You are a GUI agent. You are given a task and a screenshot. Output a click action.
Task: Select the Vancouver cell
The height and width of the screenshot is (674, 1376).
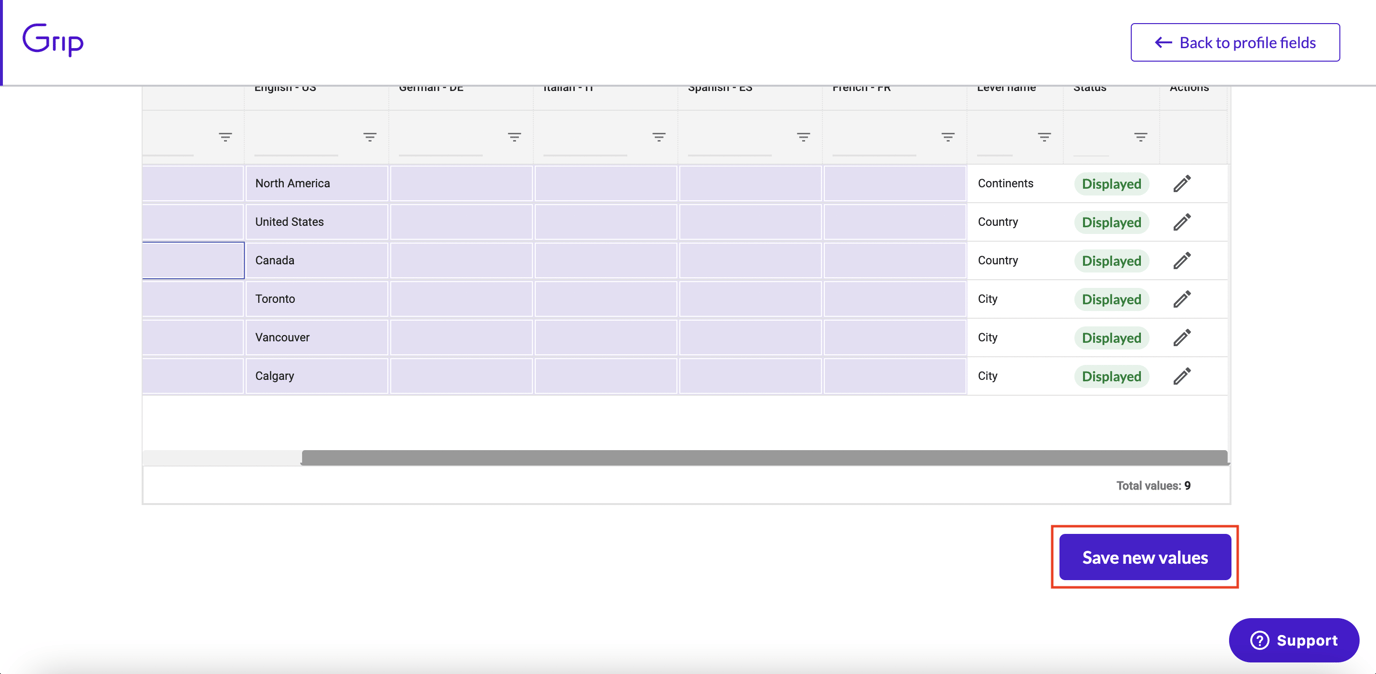(x=317, y=338)
